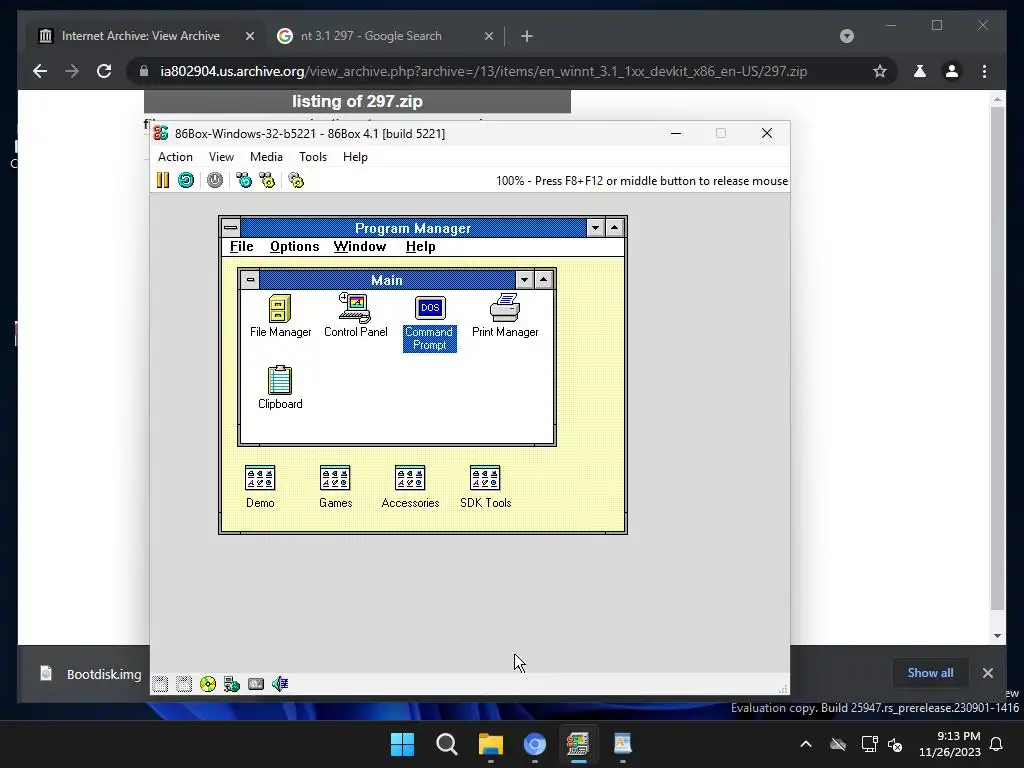Screen dimensions: 1024x768
Task: Open the 86Box Help menu
Action: click(x=355, y=157)
